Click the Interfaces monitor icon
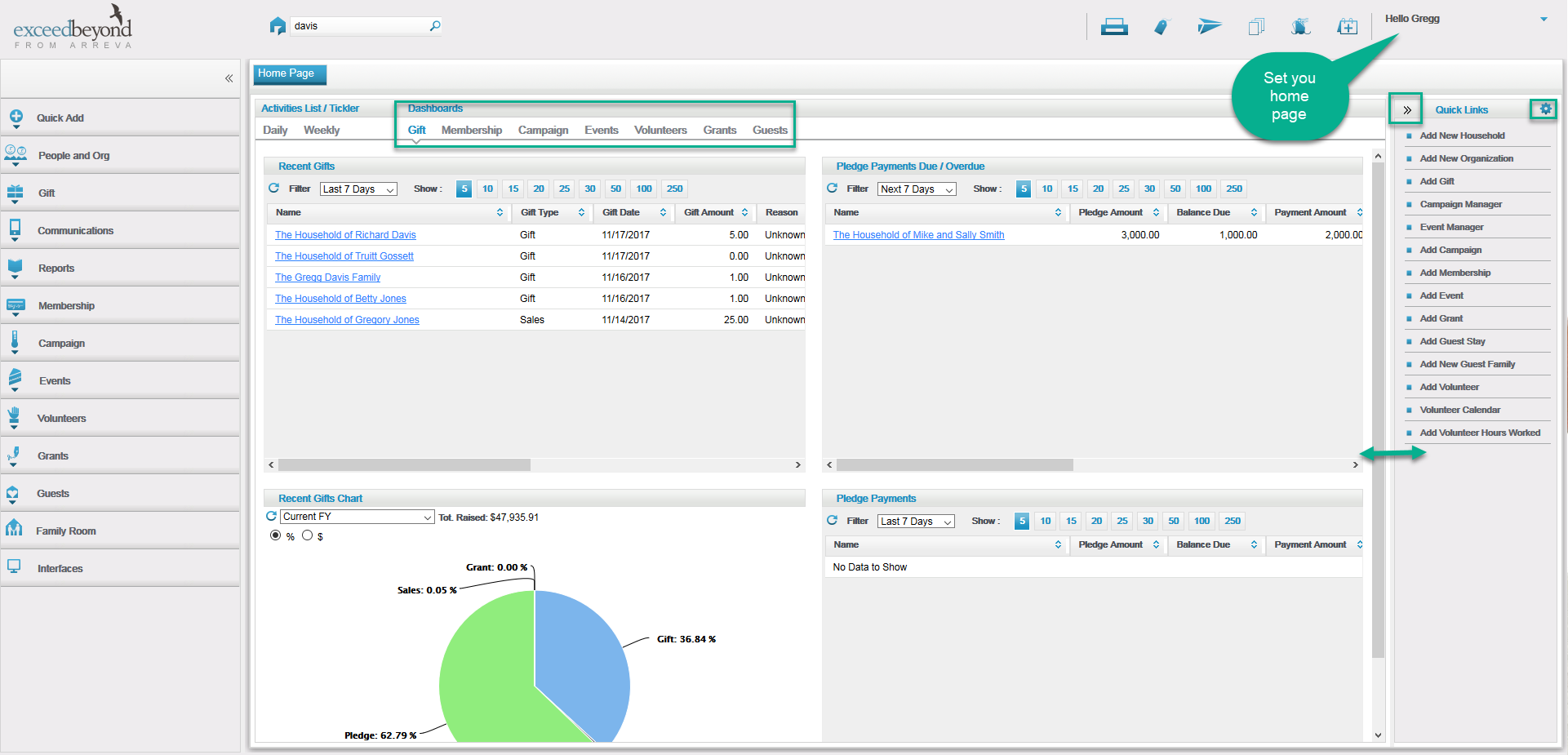 point(14,566)
